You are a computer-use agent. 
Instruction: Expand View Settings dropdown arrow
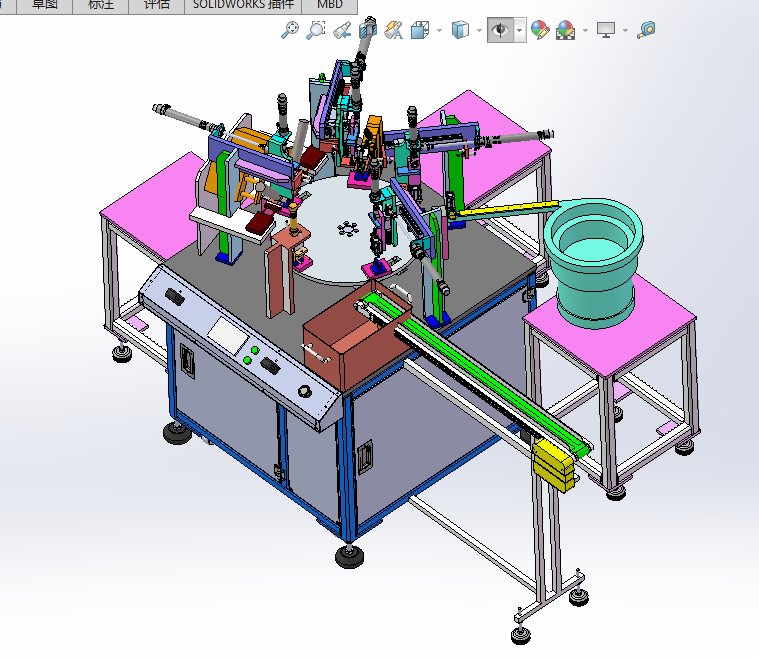pos(625,31)
